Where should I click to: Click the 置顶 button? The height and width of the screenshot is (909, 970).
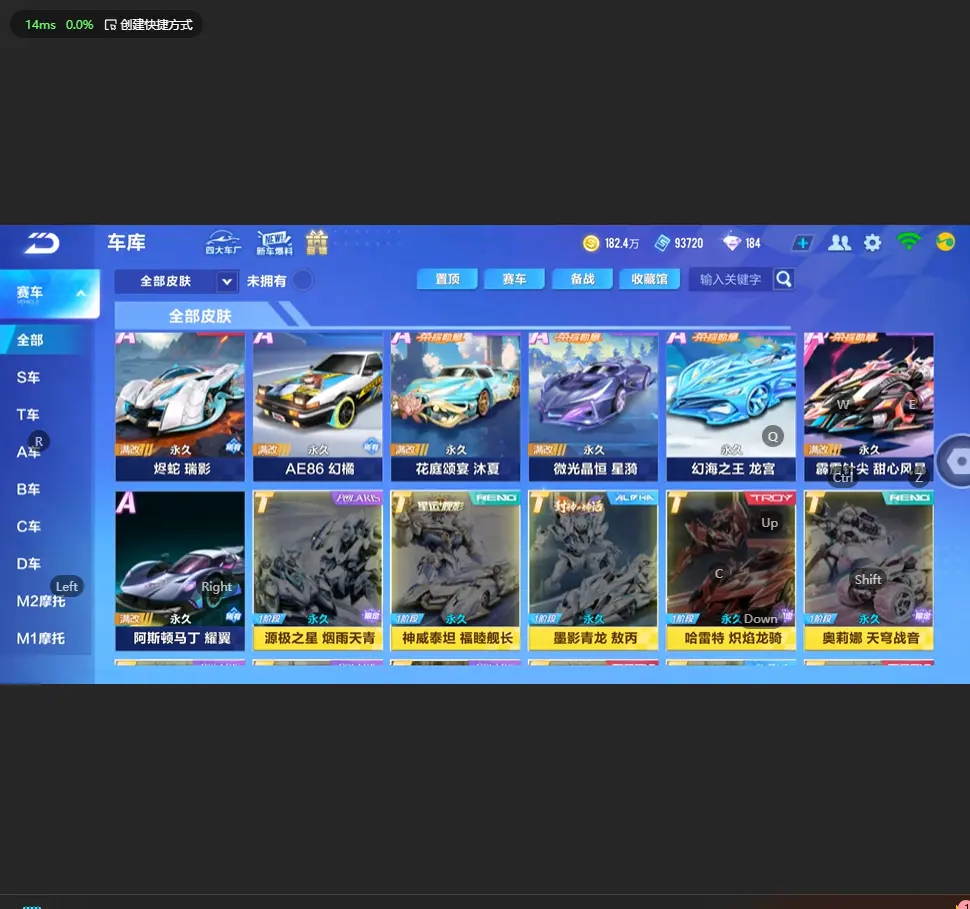tap(447, 279)
